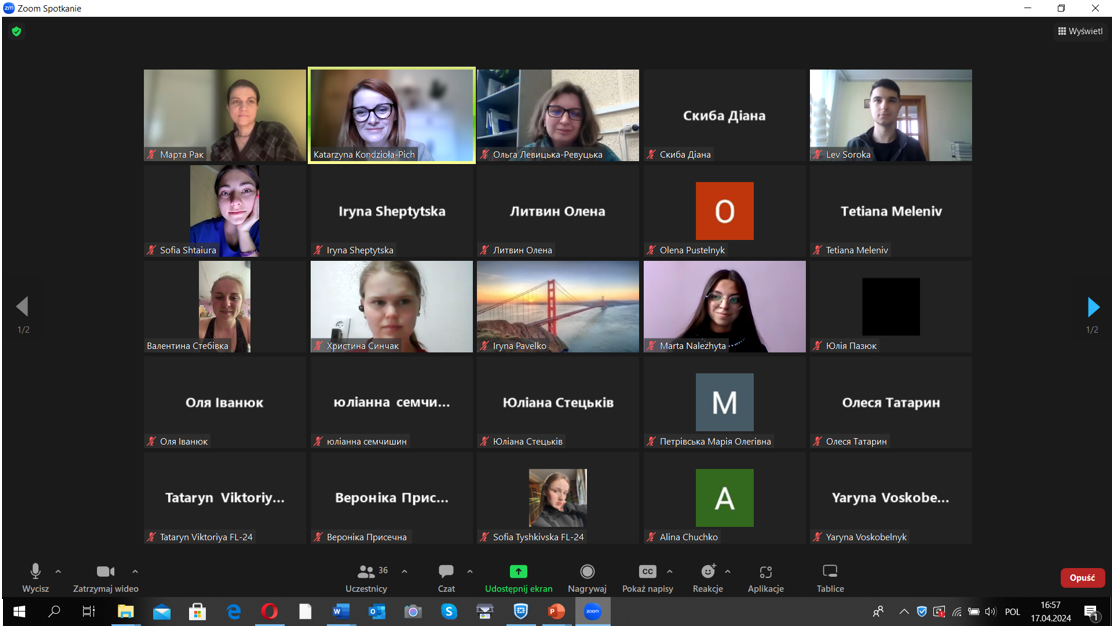Image resolution: width=1112 pixels, height=627 pixels.
Task: Select Lev Soroka video tile
Action: (x=891, y=115)
